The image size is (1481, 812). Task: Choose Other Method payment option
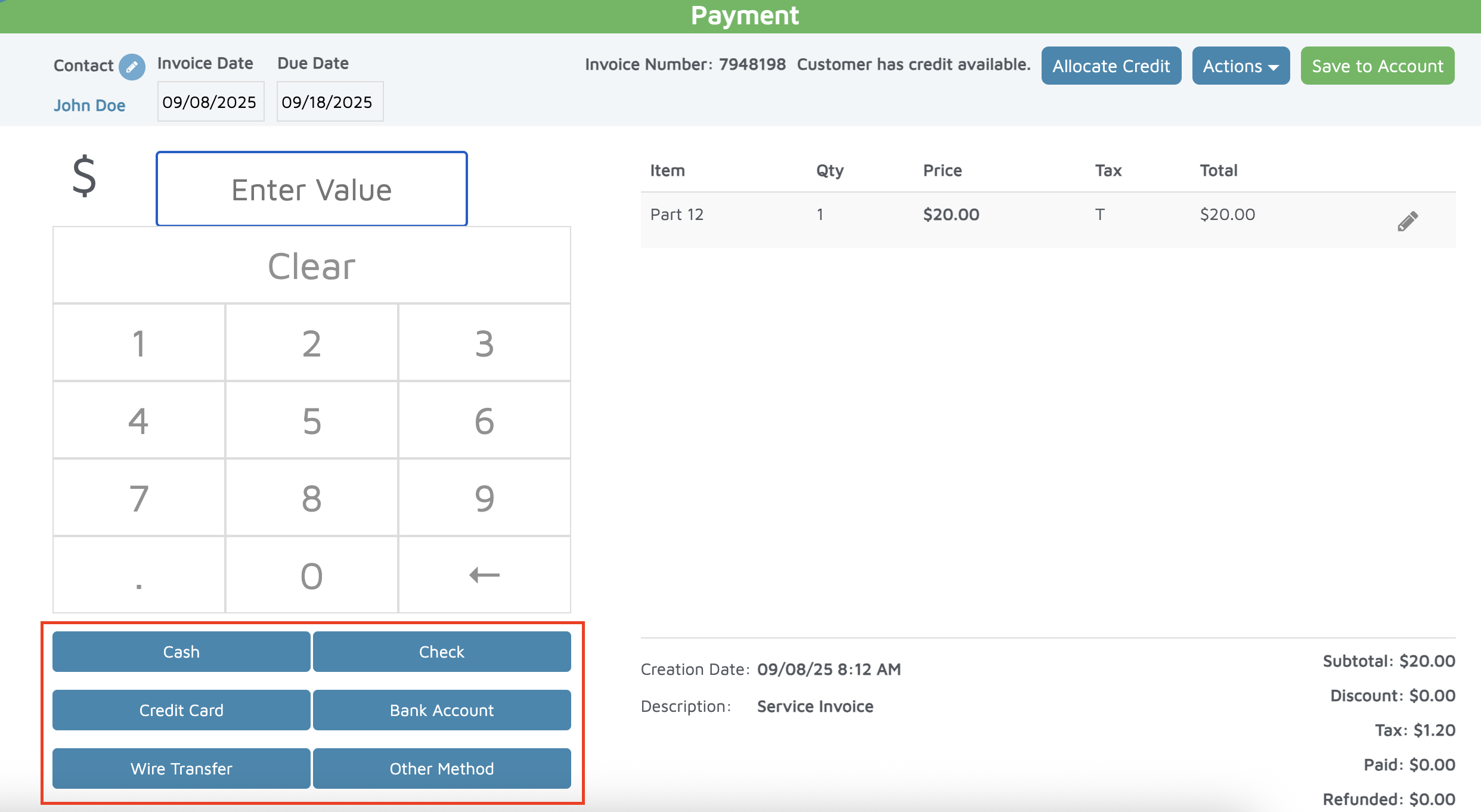click(441, 768)
